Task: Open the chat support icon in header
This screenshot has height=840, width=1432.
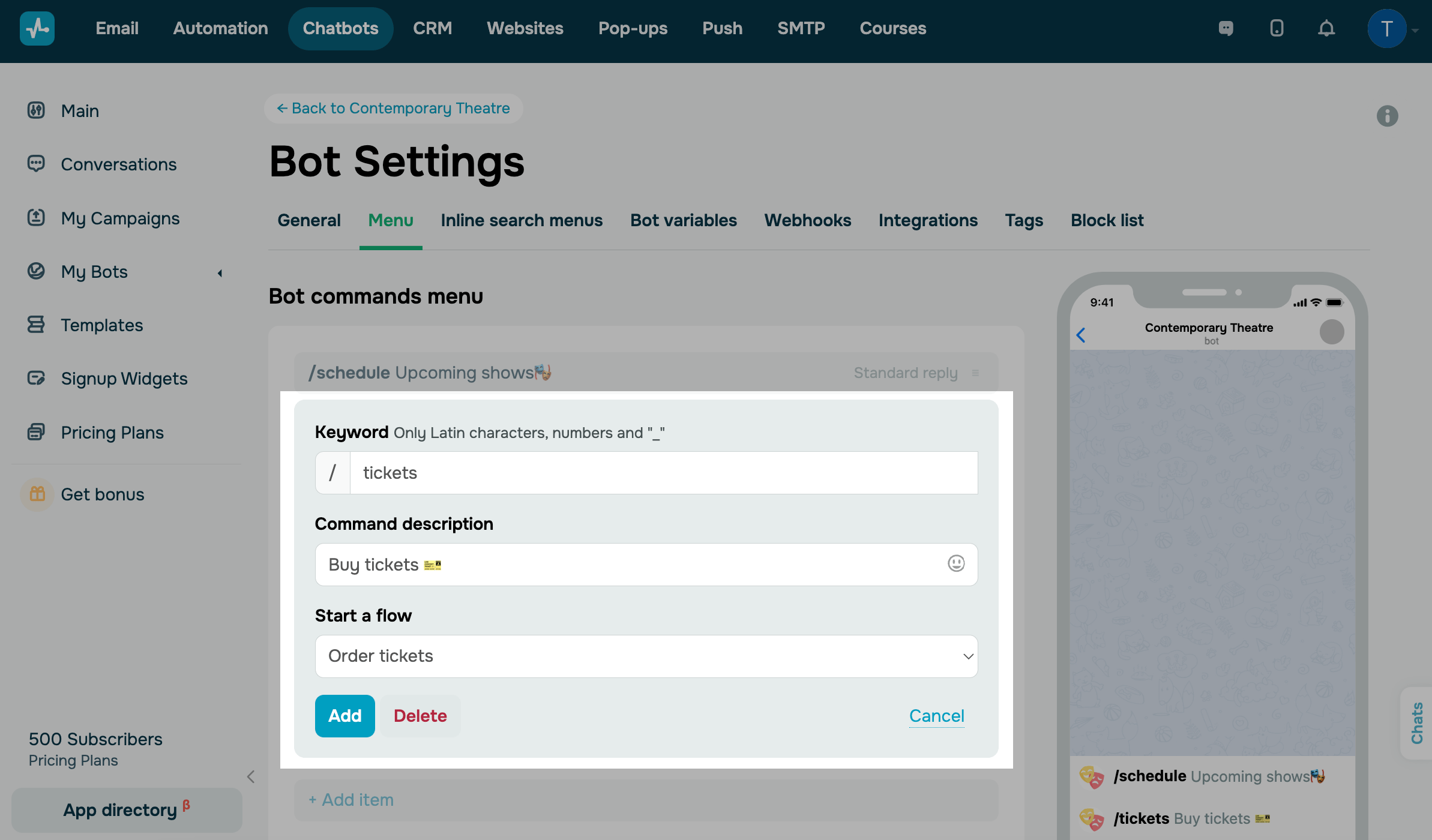Action: click(1226, 28)
